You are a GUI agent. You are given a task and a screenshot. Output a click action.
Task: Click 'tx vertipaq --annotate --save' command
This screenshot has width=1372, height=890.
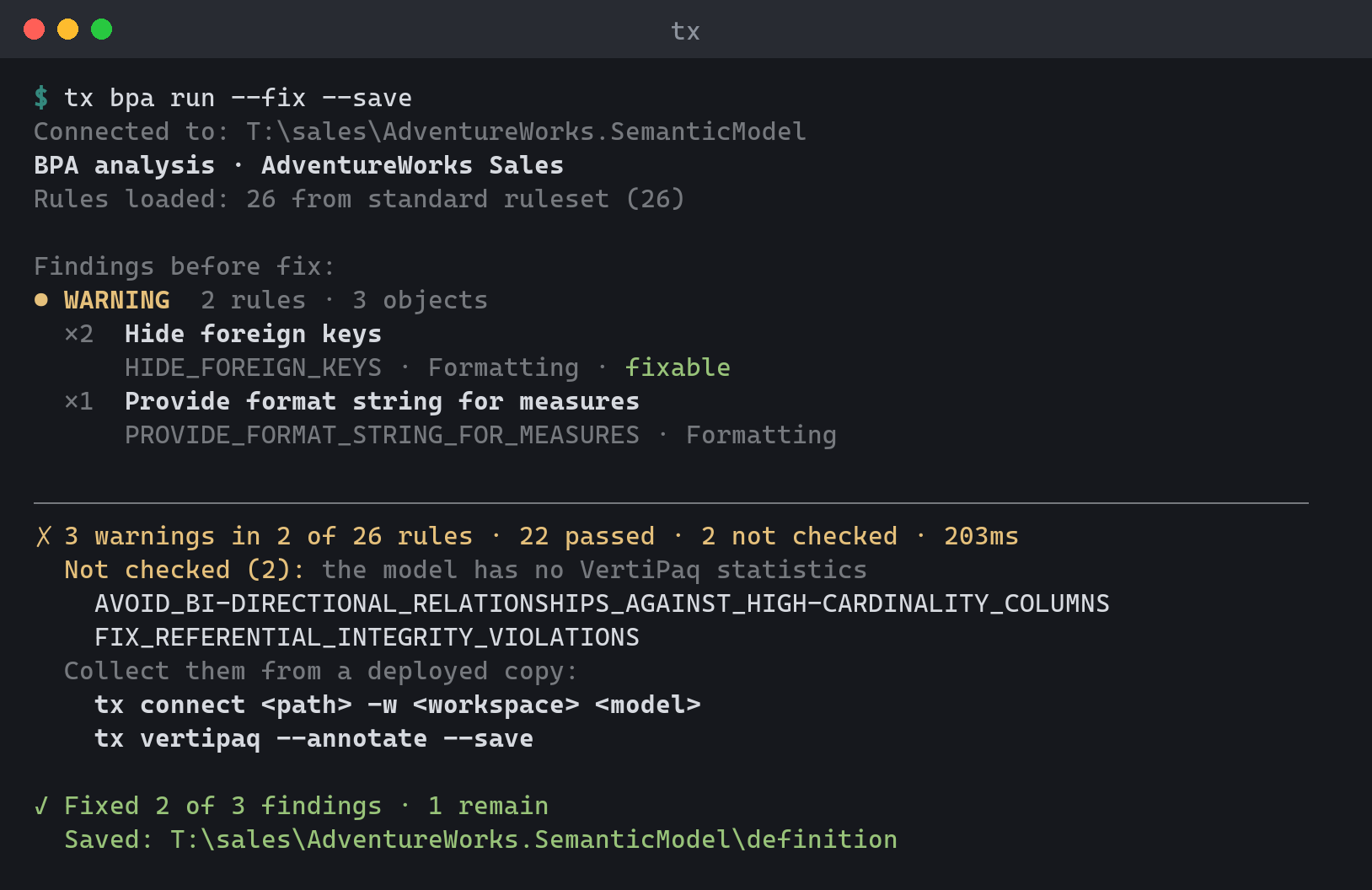point(314,738)
